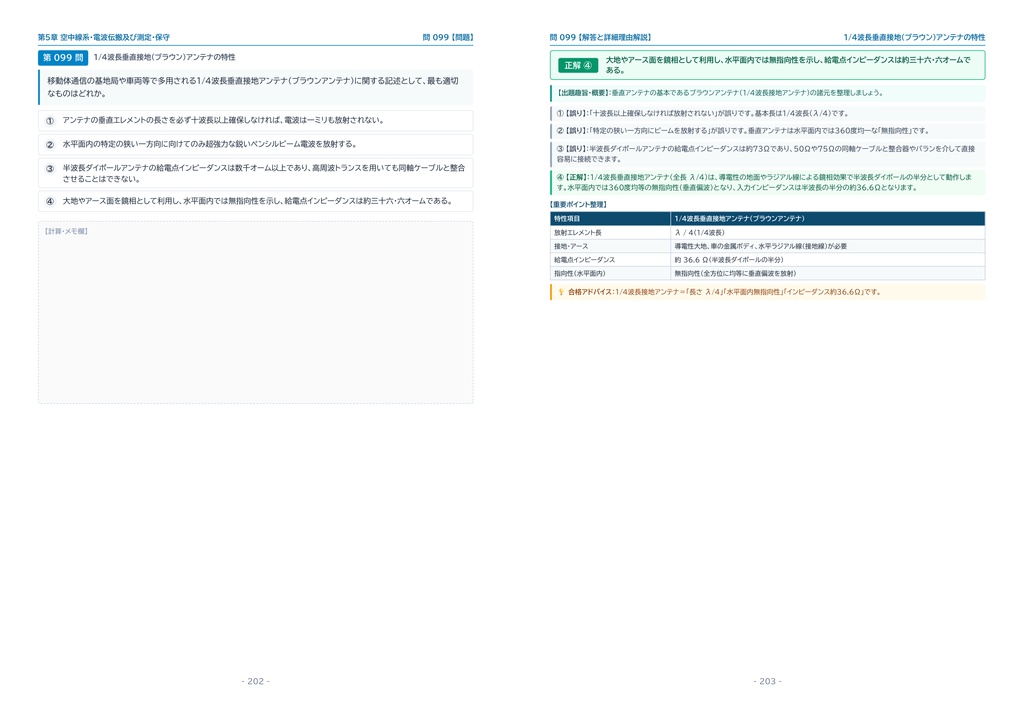The width and height of the screenshot is (1024, 724).
Task: Click the question stem starting 移動体通信の基地局
Action: 255,87
